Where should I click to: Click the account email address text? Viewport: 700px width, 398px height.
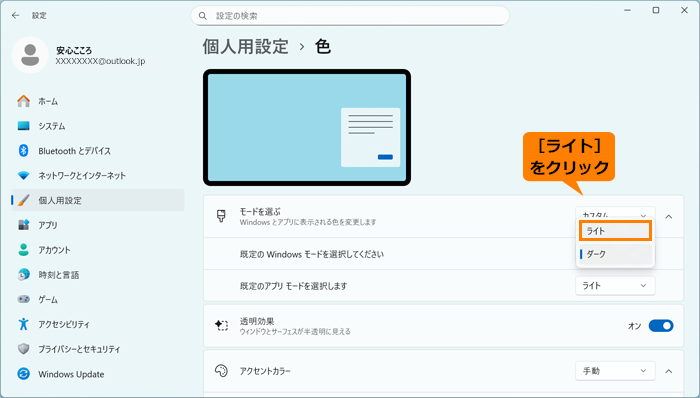[100, 61]
